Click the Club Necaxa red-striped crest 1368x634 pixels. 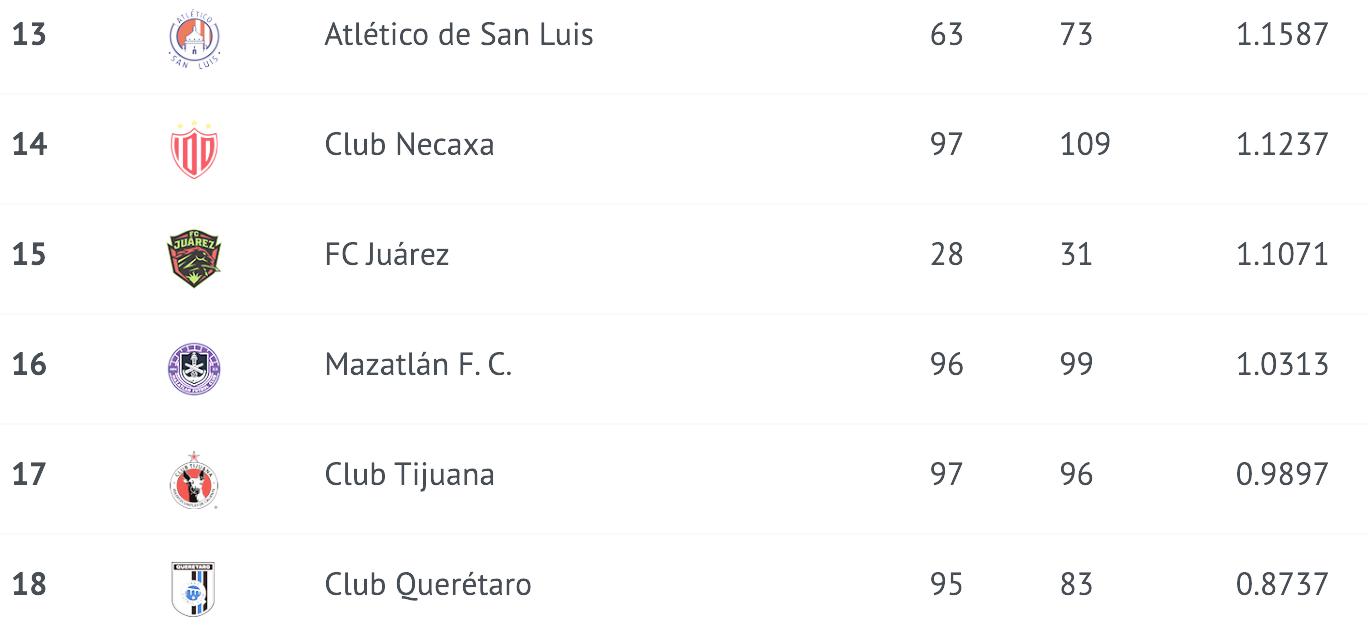point(194,149)
